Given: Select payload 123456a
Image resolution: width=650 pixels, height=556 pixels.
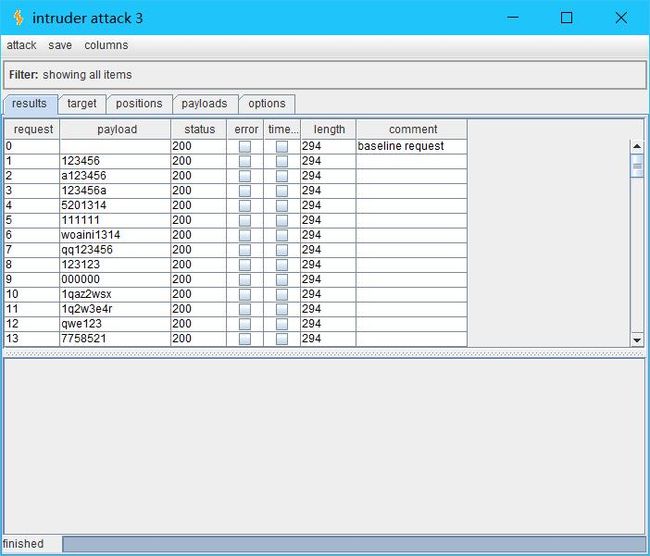Looking at the screenshot, I should pos(115,191).
